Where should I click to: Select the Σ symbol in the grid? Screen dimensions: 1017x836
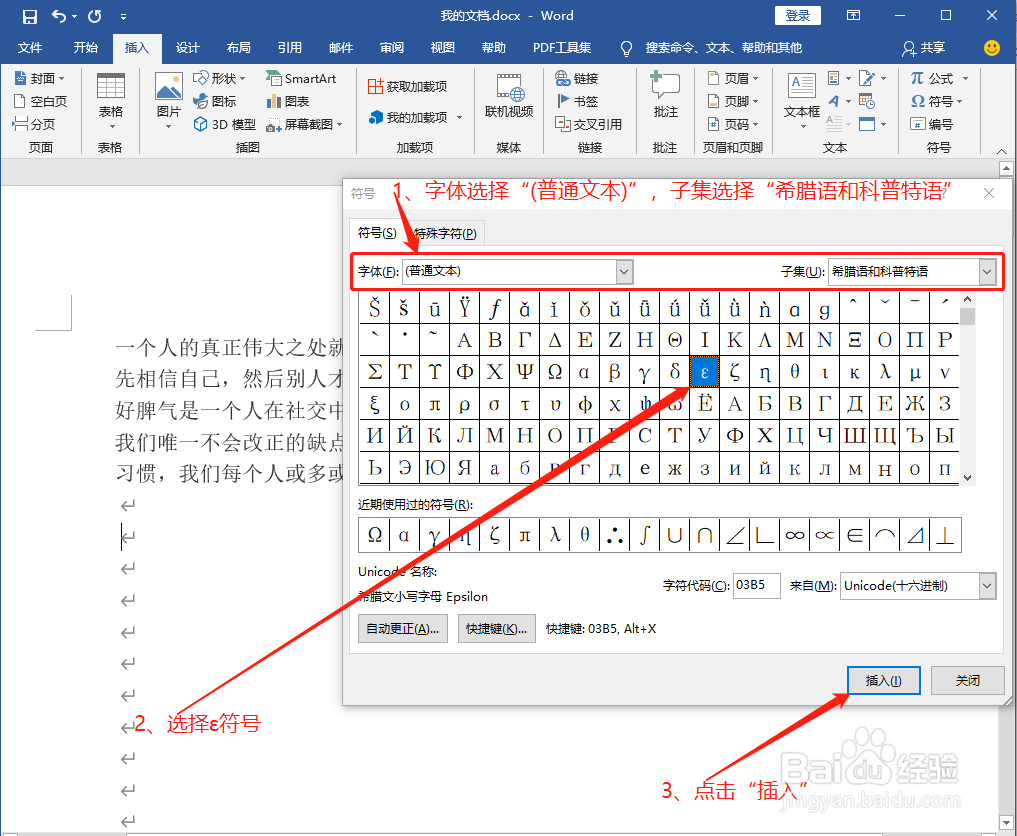coord(374,372)
